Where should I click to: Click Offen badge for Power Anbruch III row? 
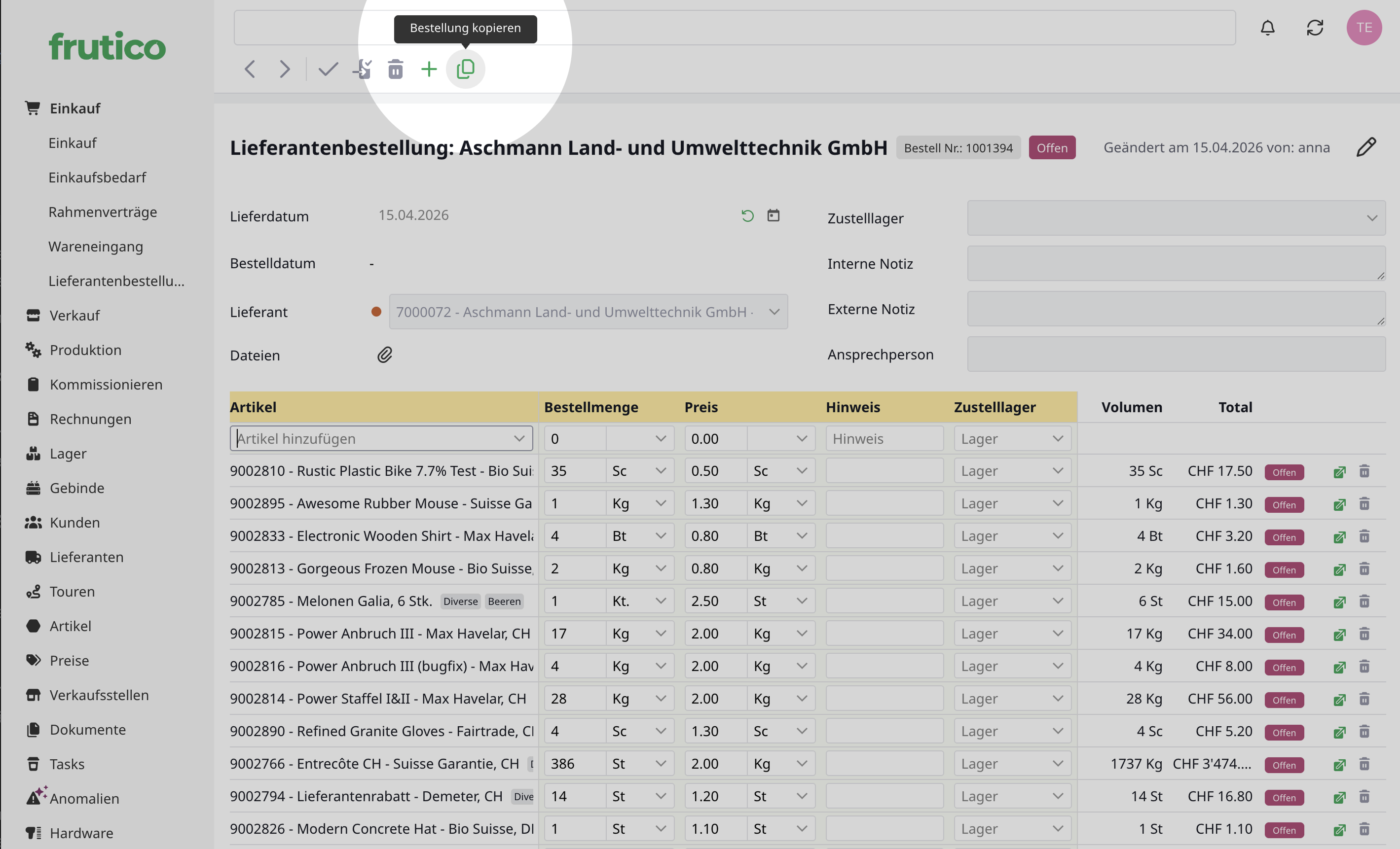(x=1284, y=635)
